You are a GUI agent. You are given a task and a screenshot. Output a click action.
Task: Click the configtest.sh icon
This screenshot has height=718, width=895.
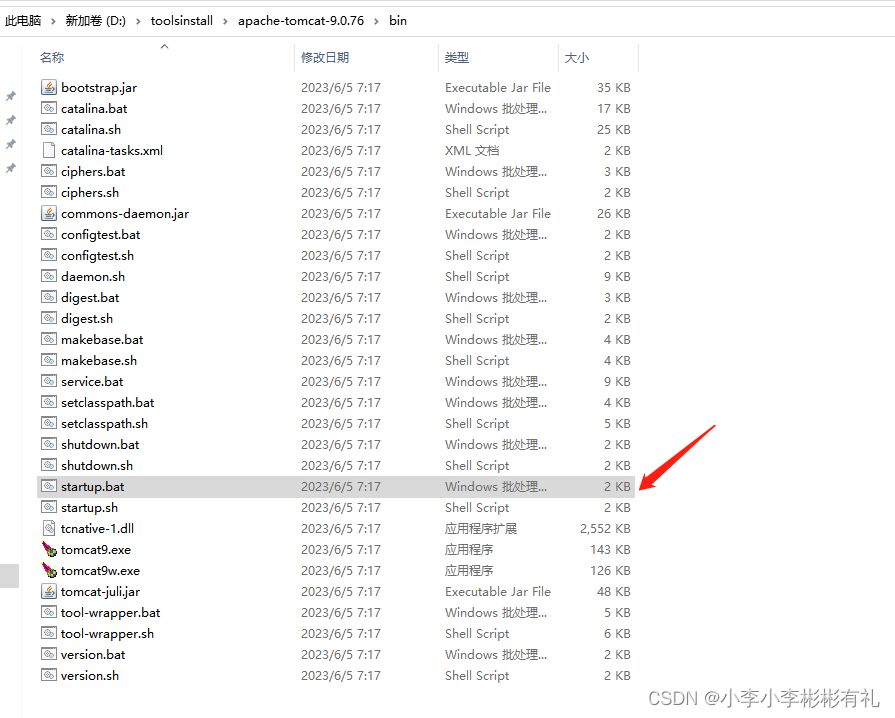[x=49, y=255]
